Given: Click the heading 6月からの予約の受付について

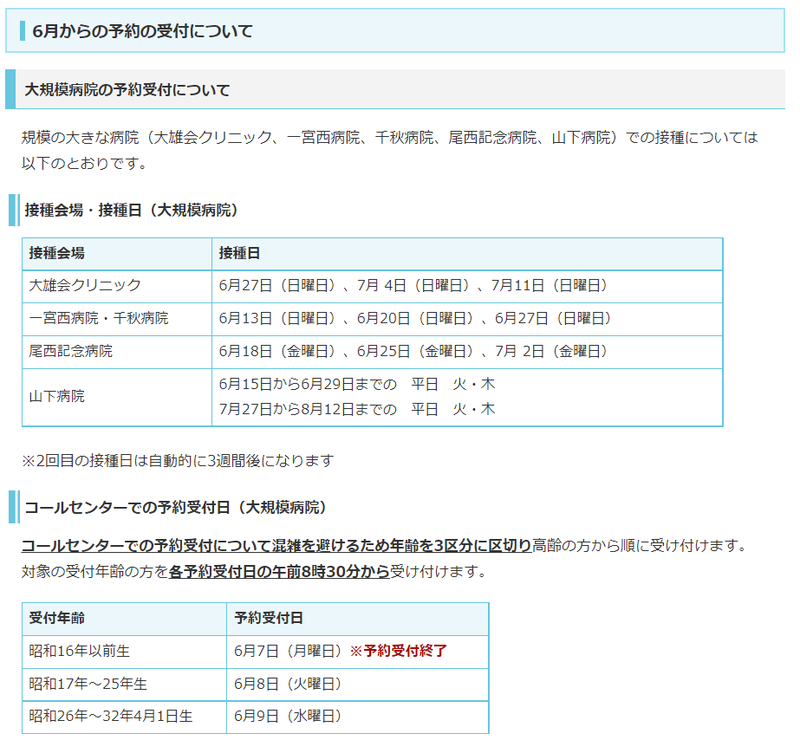Looking at the screenshot, I should point(143,31).
